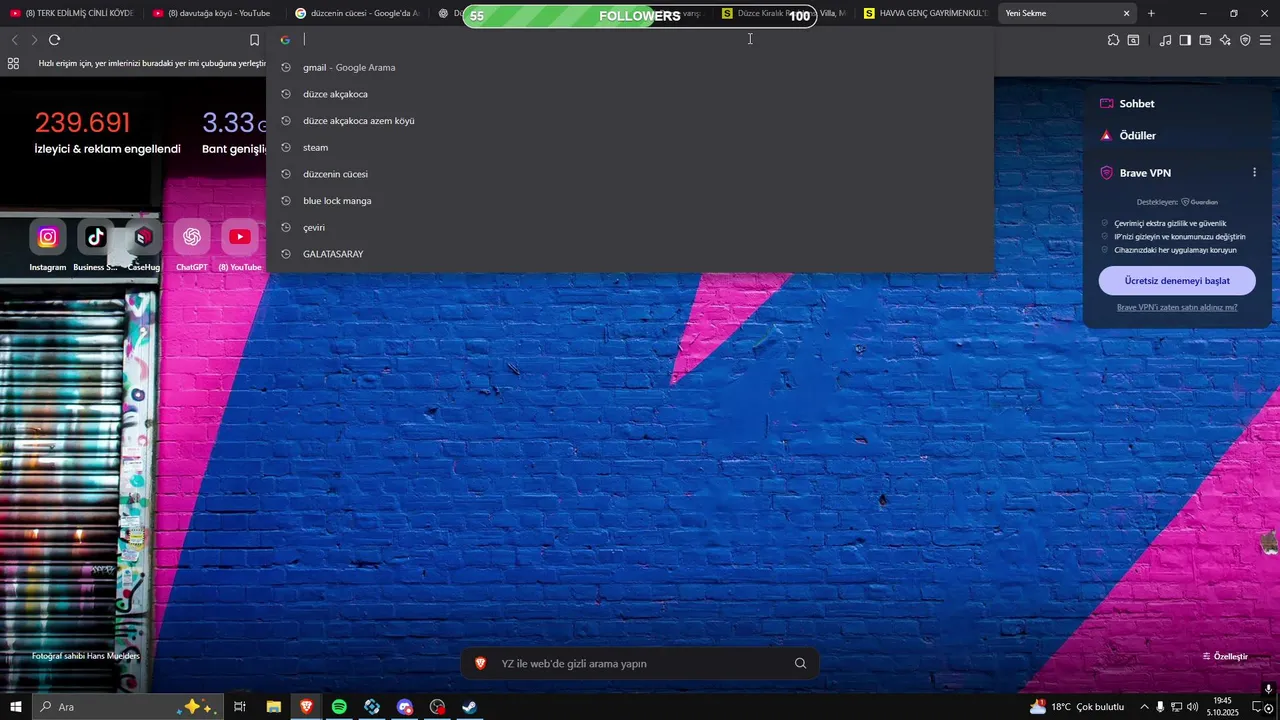The width and height of the screenshot is (1280, 720).
Task: Reload the page
Action: click(x=54, y=40)
